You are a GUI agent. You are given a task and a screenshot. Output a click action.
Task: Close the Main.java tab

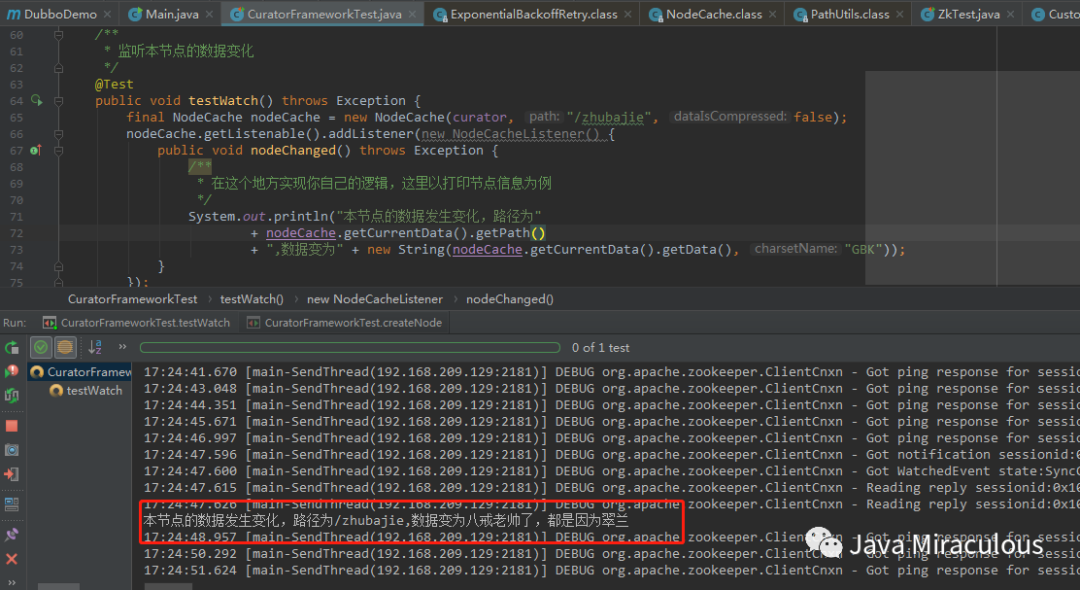click(x=209, y=14)
